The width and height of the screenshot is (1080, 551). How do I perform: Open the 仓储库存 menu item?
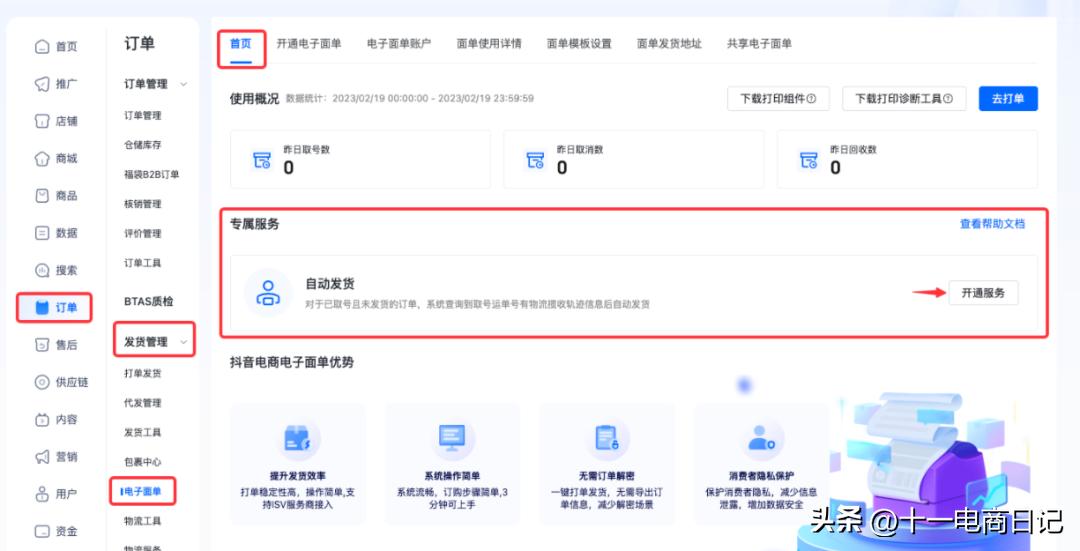[143, 145]
